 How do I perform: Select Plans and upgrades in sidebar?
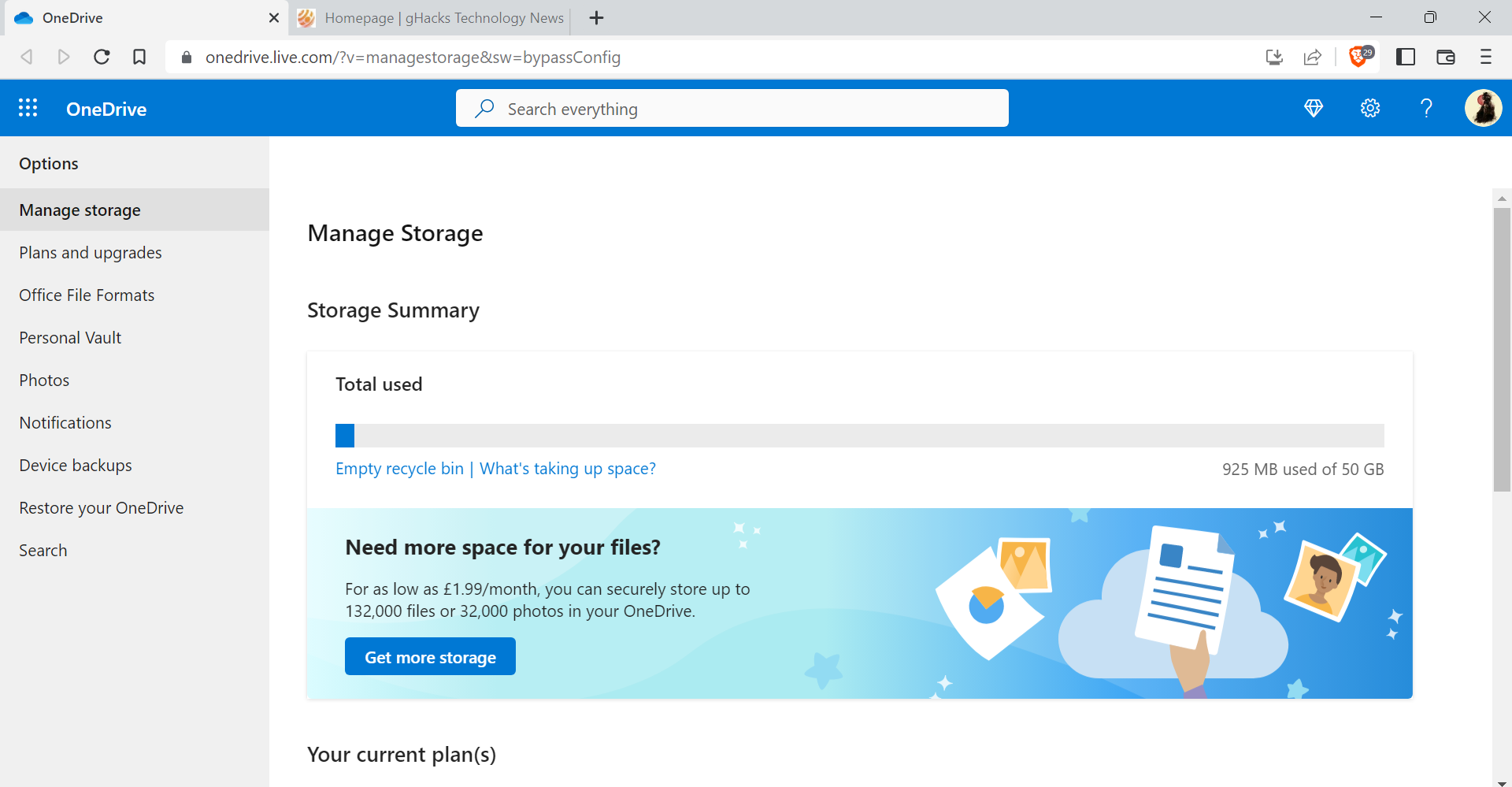click(90, 252)
